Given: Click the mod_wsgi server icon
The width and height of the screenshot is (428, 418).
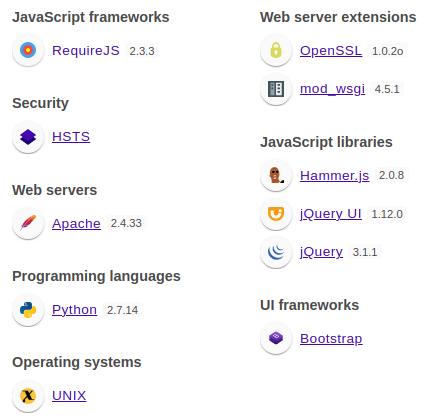Looking at the screenshot, I should pyautogui.click(x=276, y=89).
